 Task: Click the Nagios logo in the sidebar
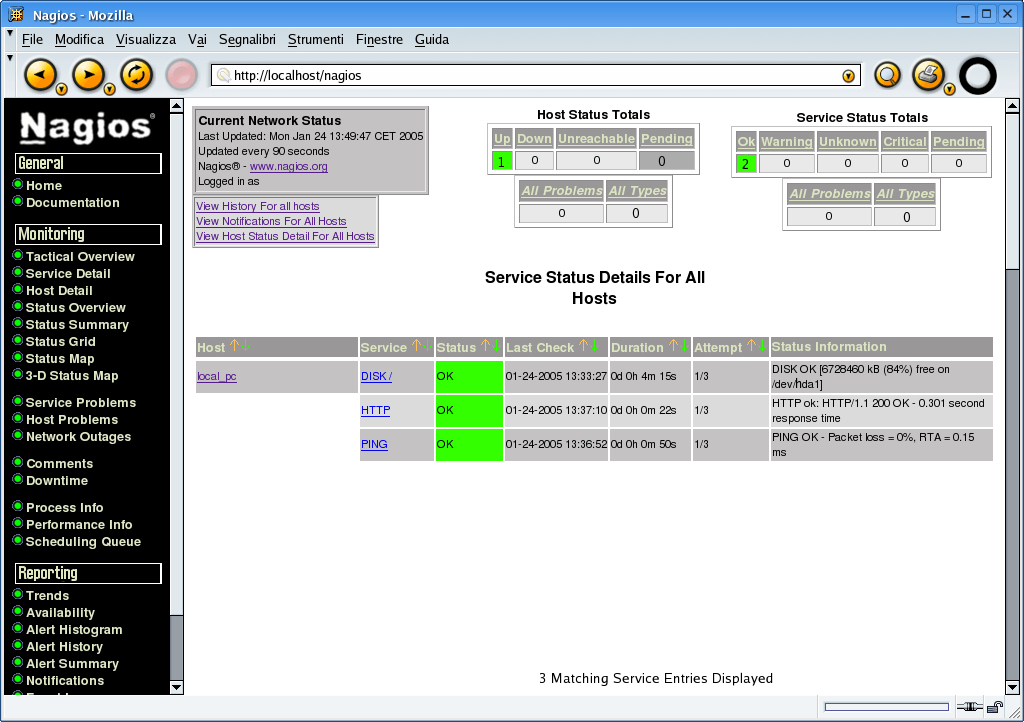[x=88, y=127]
